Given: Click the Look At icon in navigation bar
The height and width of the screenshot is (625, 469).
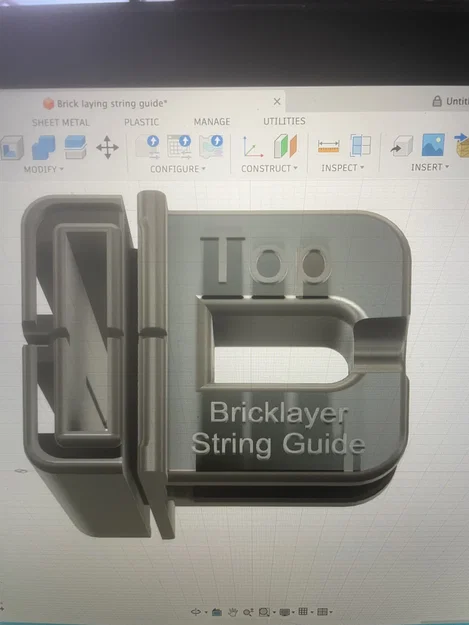Looking at the screenshot, I should click(217, 612).
